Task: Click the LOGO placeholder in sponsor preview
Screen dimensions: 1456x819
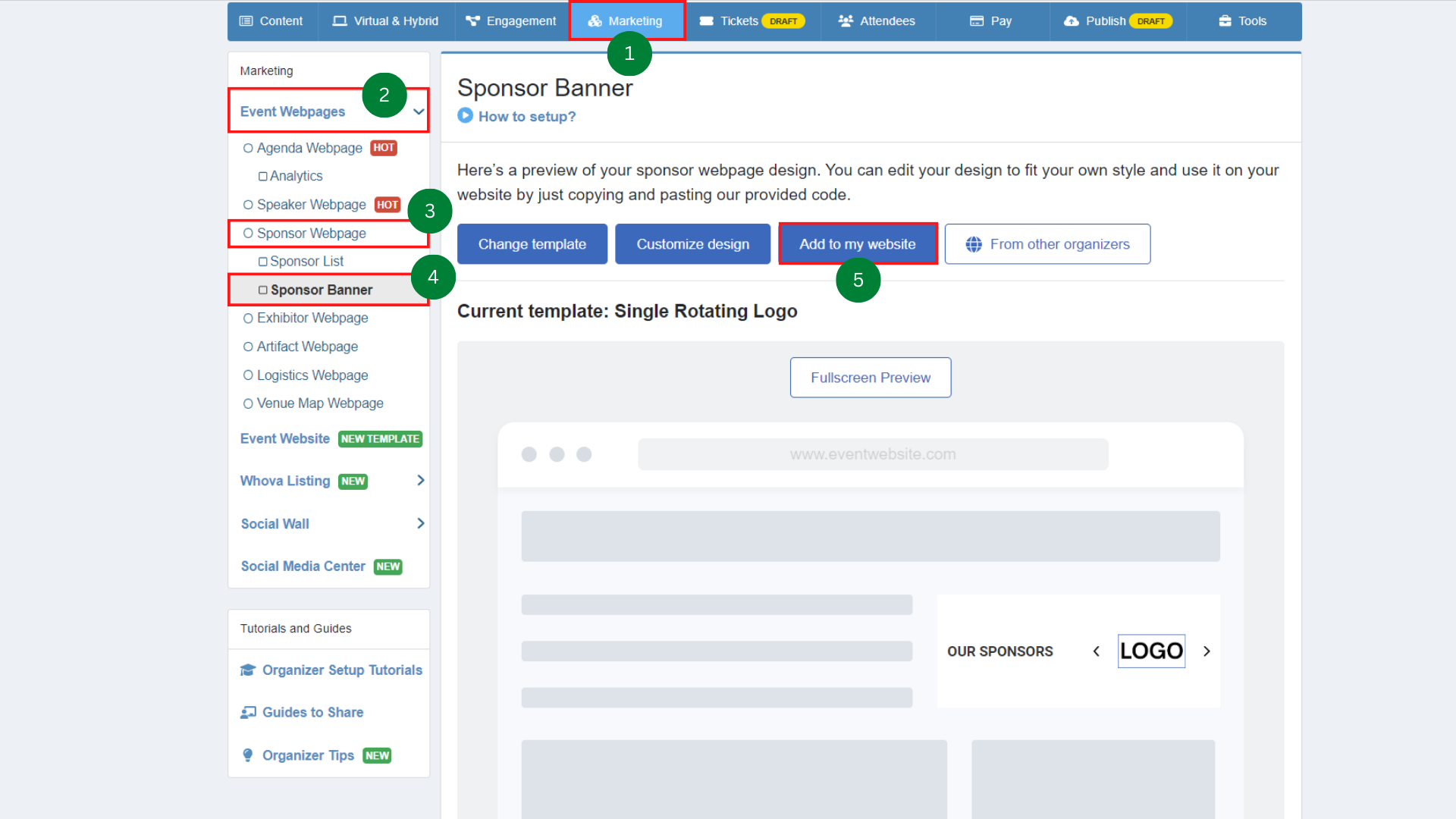Action: click(1150, 651)
